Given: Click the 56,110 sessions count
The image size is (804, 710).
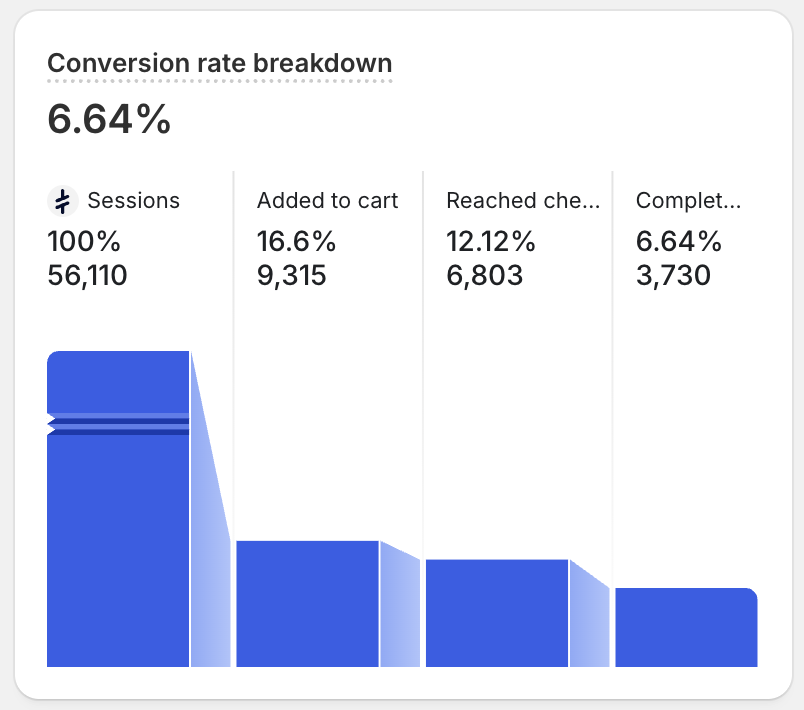Looking at the screenshot, I should tap(87, 275).
